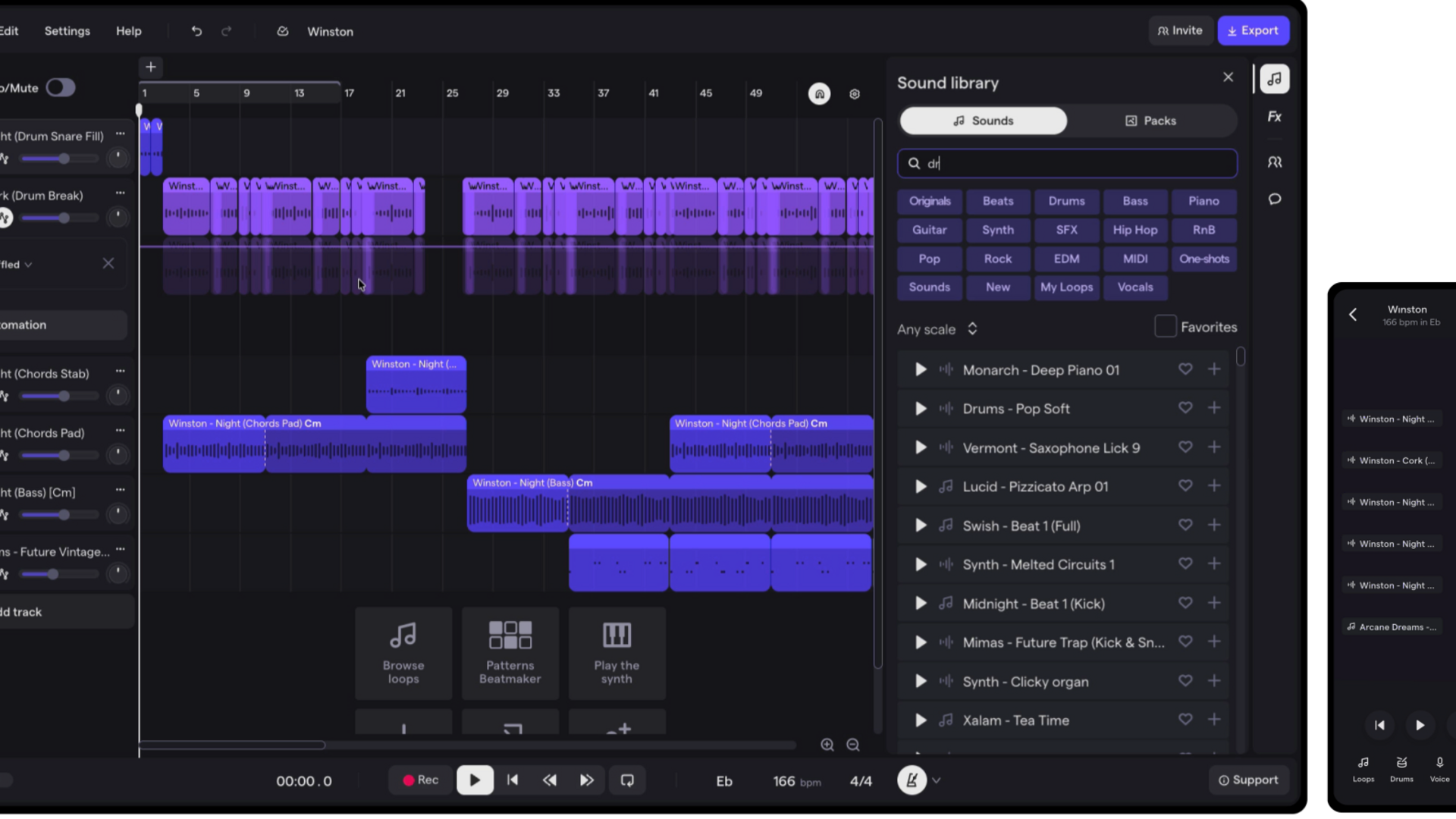Play the Monarch - Deep Piano 01 sample
The width and height of the screenshot is (1456, 819).
pos(919,369)
